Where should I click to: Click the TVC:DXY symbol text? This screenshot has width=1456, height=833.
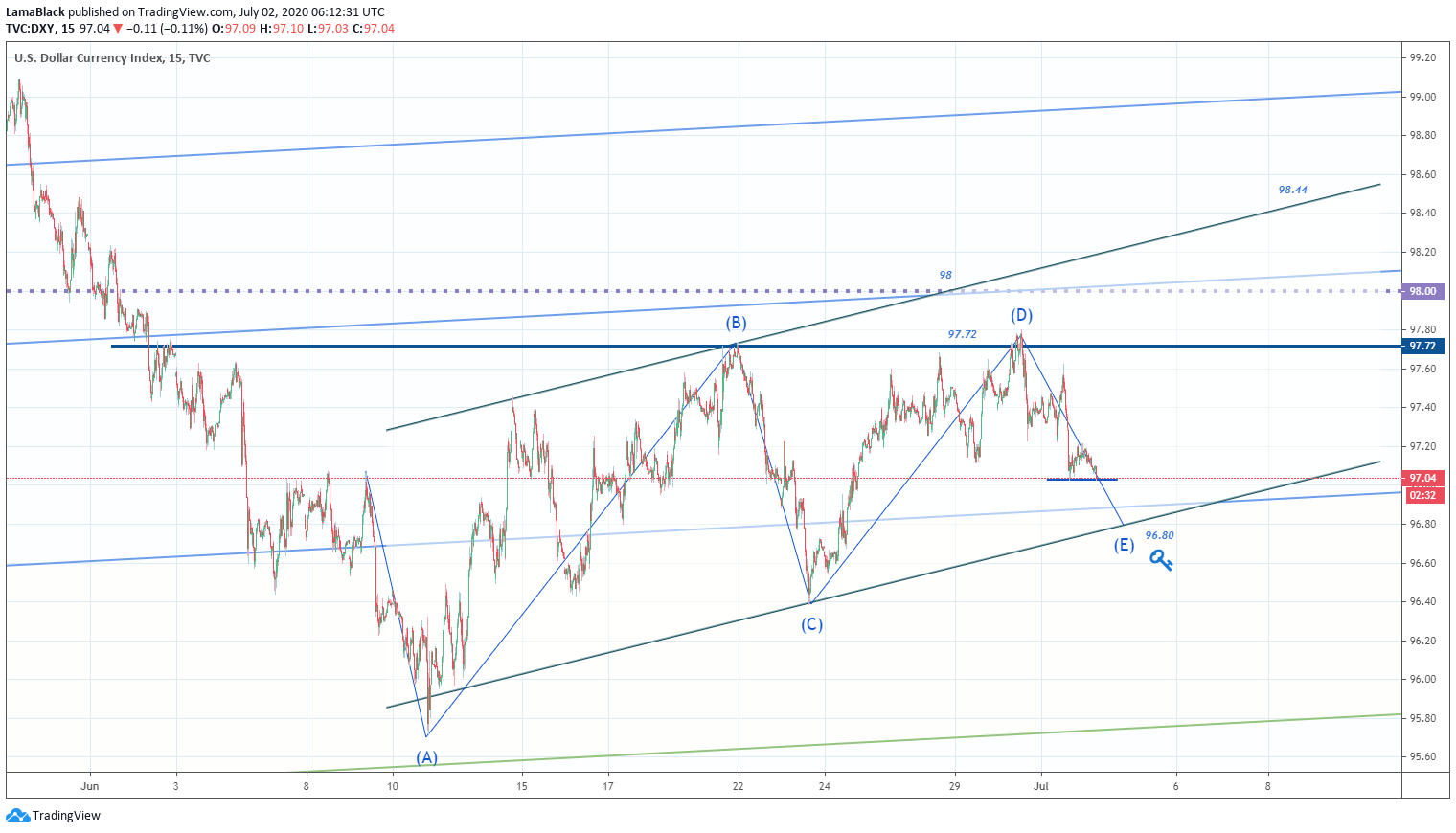[32, 29]
